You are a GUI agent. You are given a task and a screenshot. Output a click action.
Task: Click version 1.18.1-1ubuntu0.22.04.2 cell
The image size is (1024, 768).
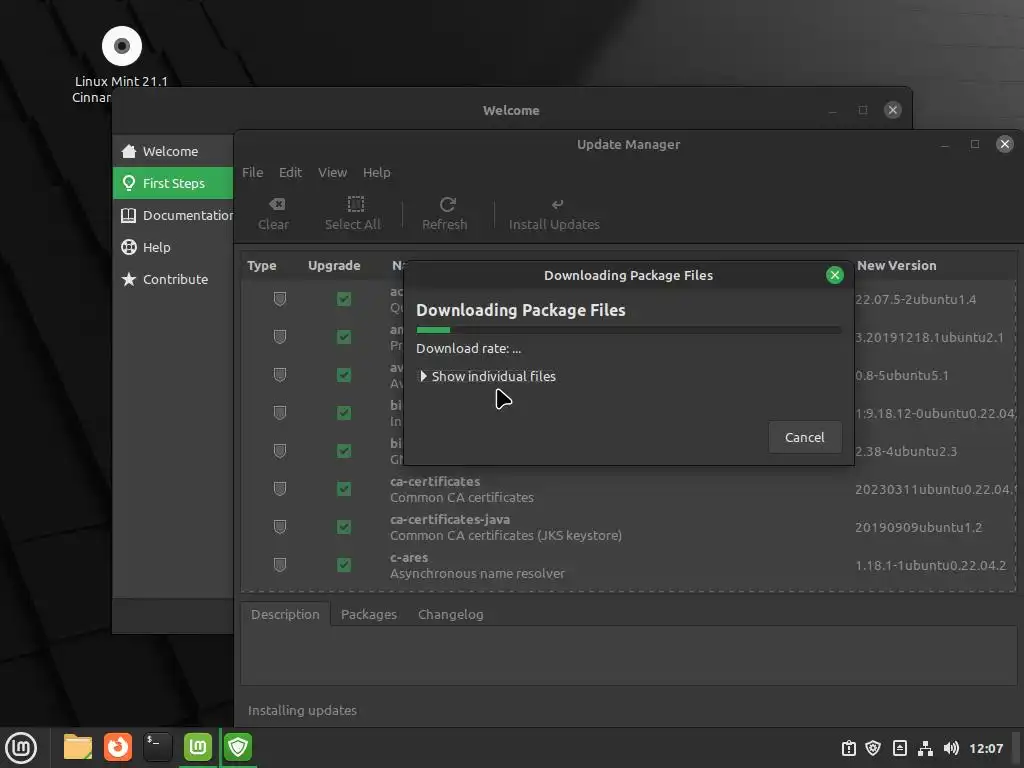(931, 566)
